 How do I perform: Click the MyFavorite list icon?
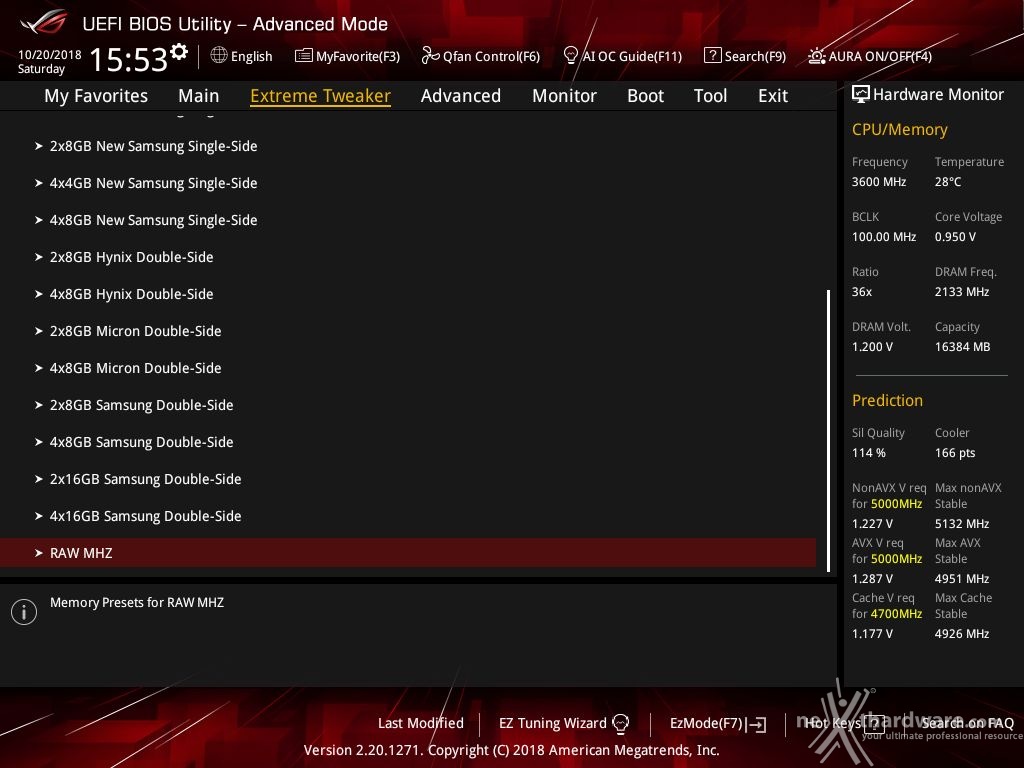(304, 56)
